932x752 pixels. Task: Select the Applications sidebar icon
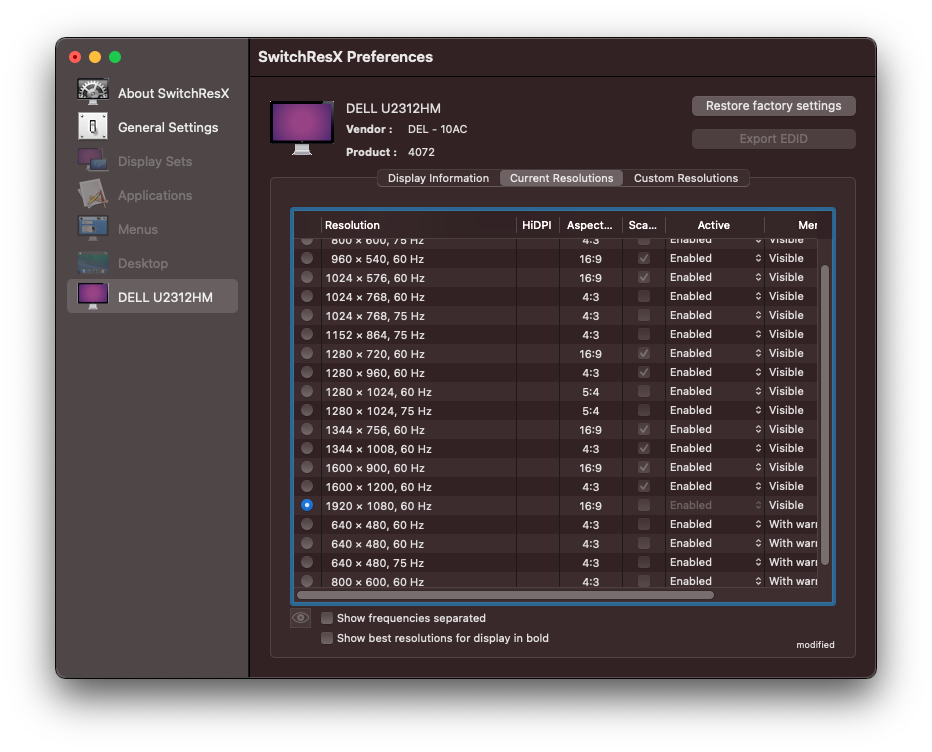[x=93, y=194]
